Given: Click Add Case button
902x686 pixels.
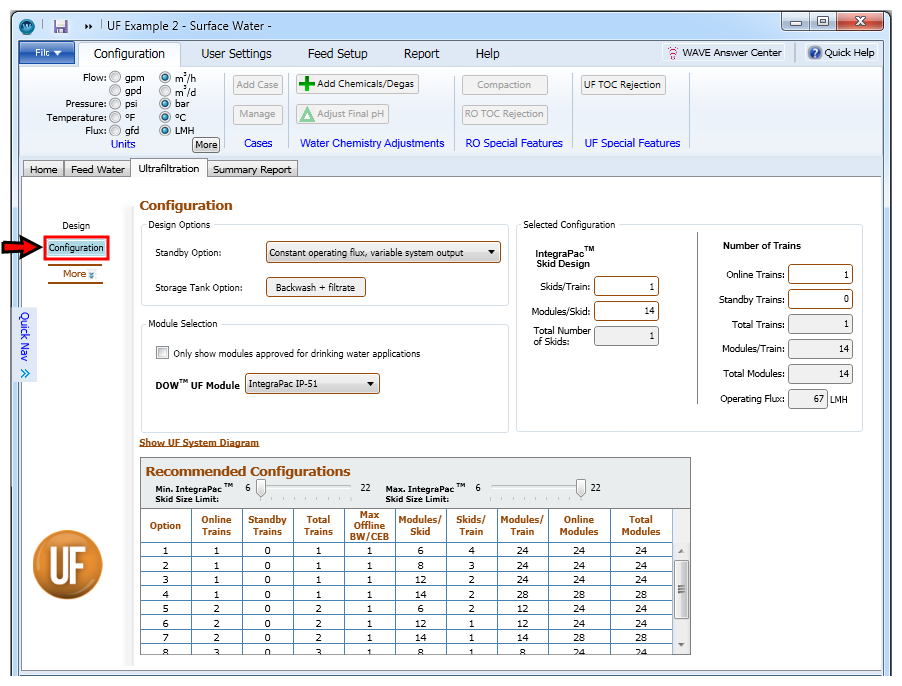Looking at the screenshot, I should 257,85.
